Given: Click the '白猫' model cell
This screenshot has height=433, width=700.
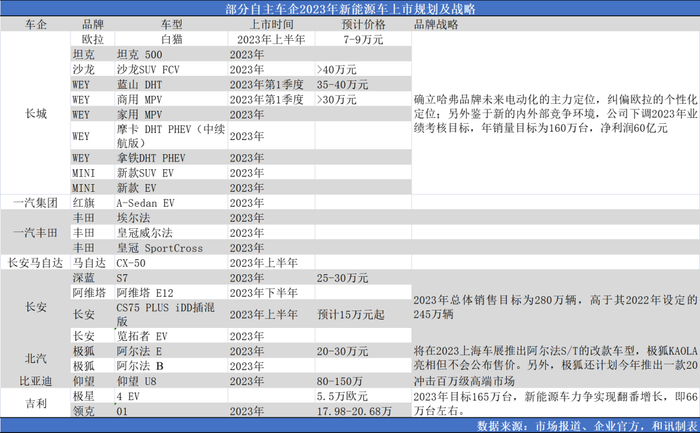Looking at the screenshot, I should tap(171, 39).
